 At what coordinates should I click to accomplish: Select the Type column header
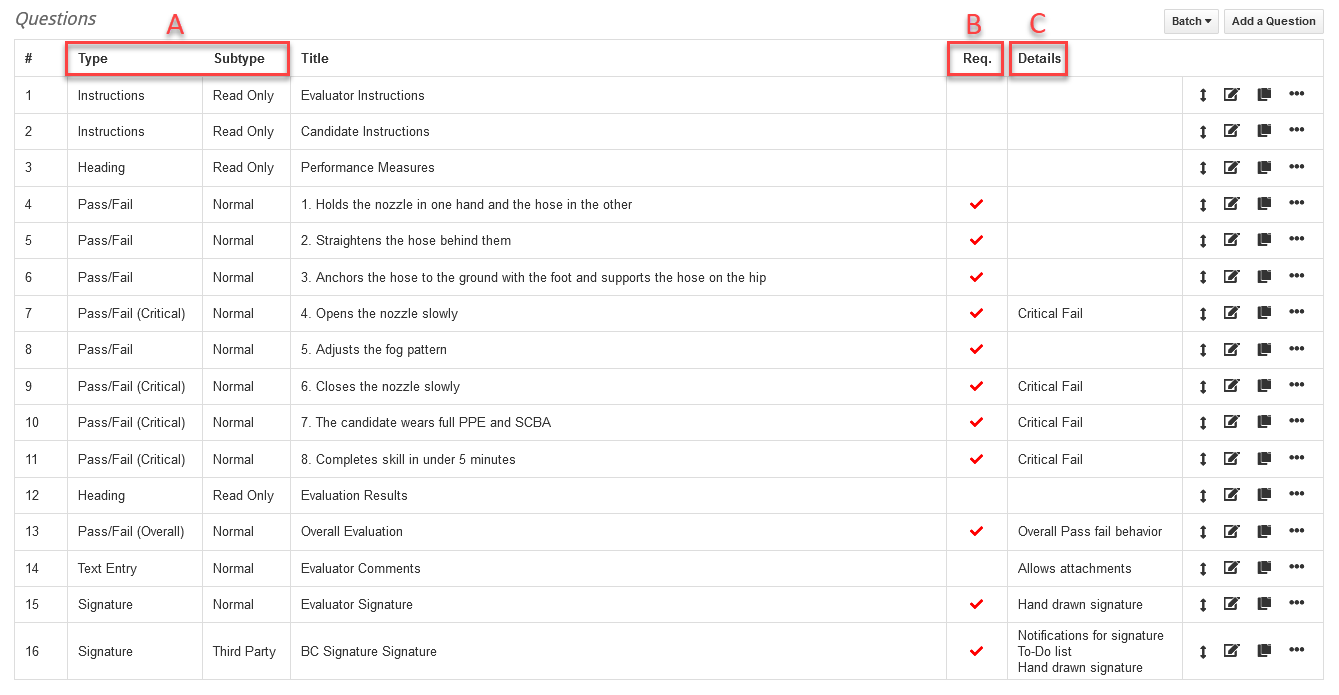pyautogui.click(x=92, y=58)
